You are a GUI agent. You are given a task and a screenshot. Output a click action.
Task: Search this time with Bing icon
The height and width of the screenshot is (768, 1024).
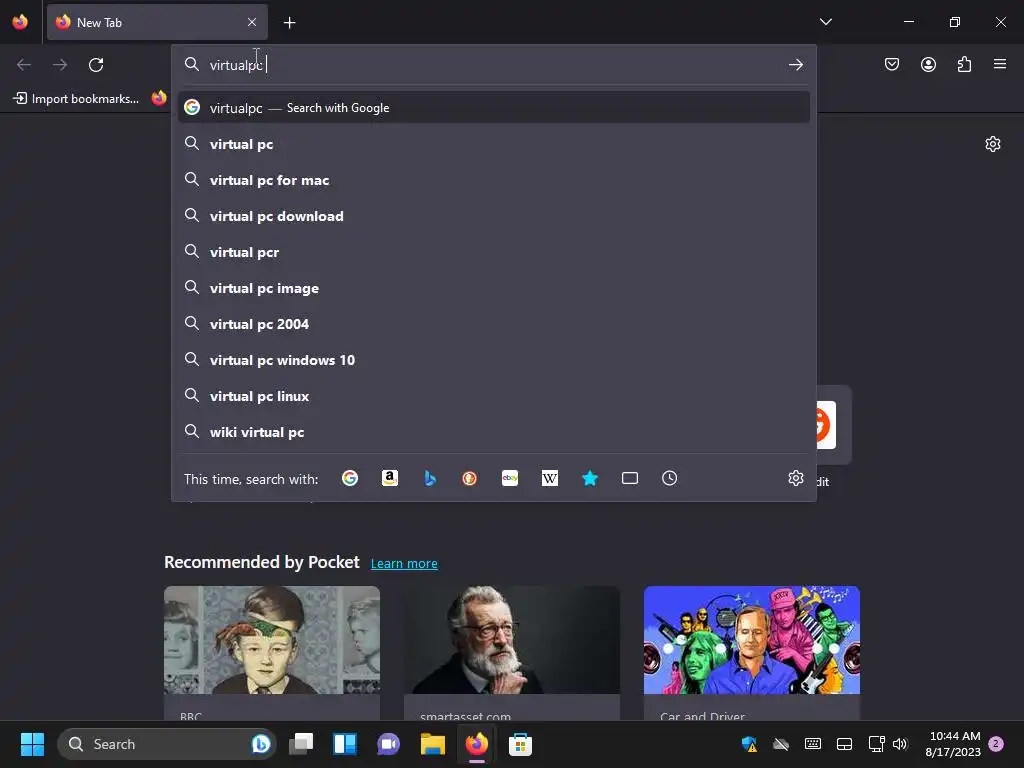(430, 478)
